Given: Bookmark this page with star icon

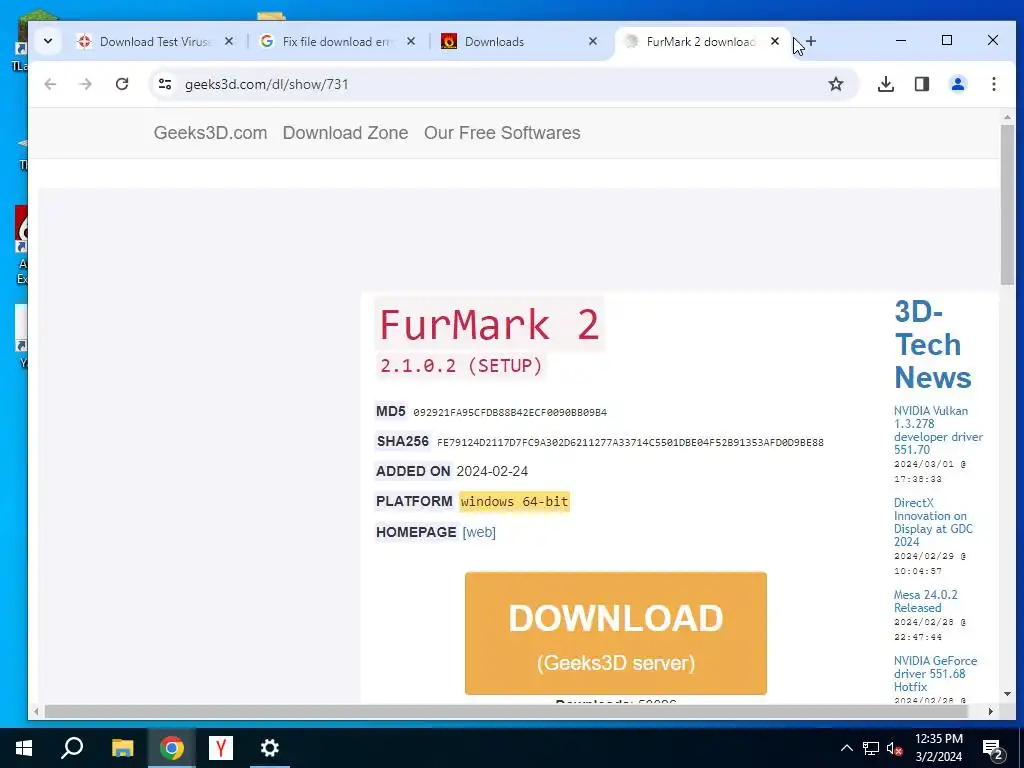Looking at the screenshot, I should point(836,84).
